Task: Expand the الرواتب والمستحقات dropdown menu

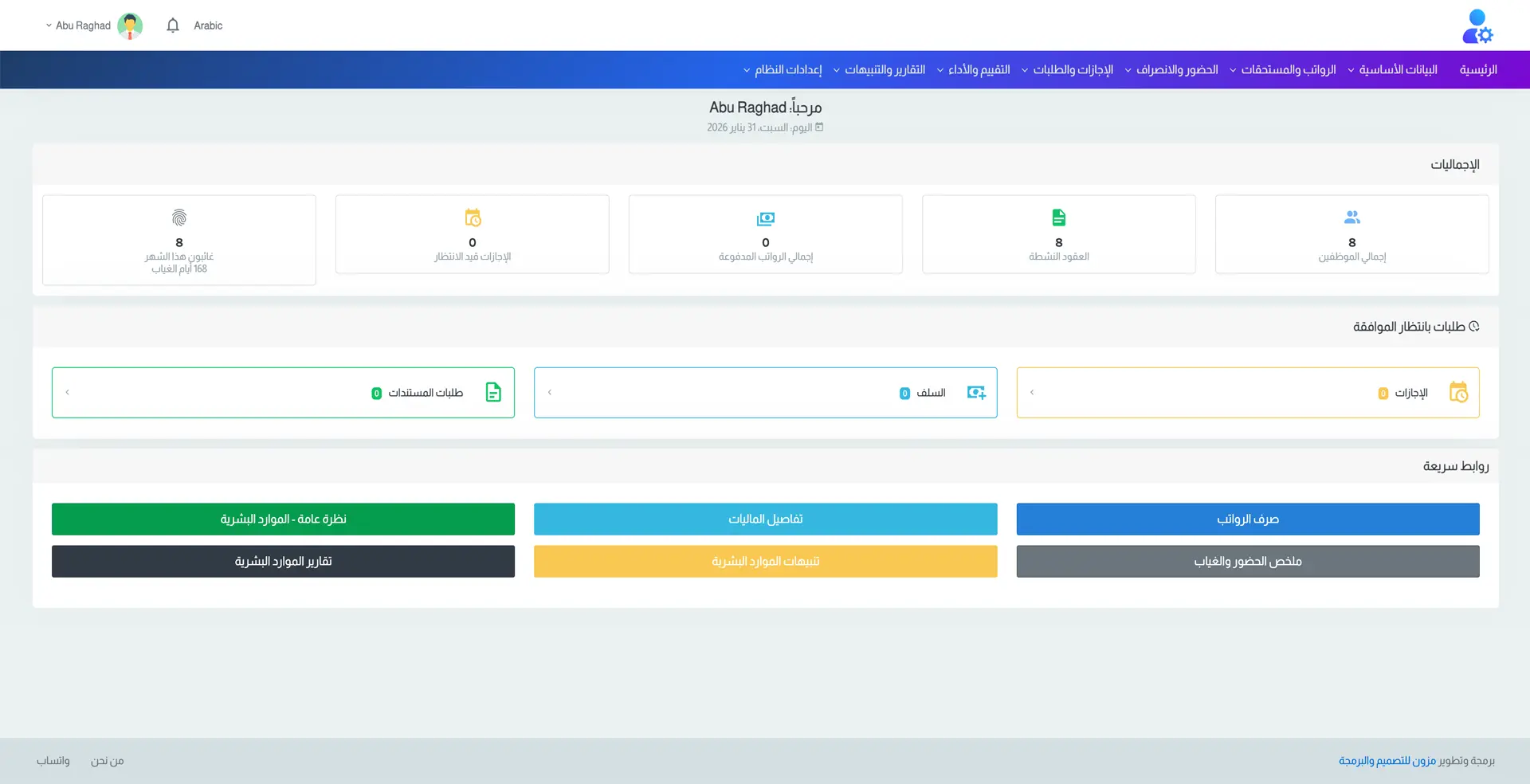Action: 1282,70
